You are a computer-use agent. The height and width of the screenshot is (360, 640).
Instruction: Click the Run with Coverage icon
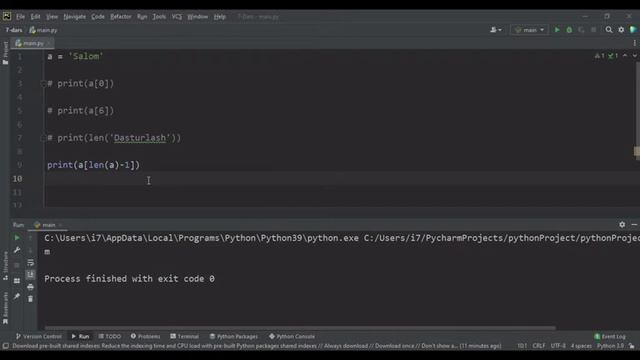pyautogui.click(x=581, y=30)
